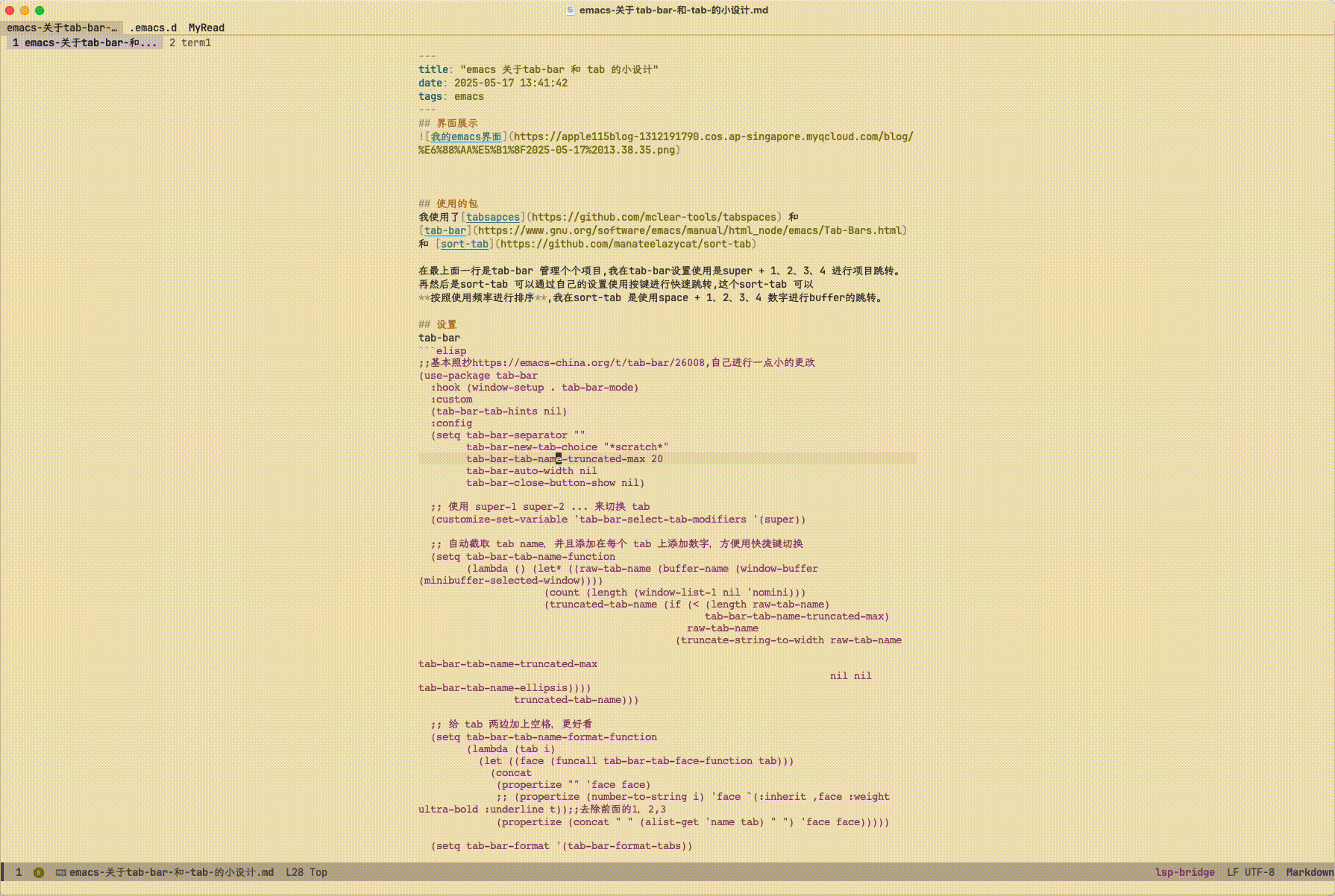Follow the tab-bar manual link
Image resolution: width=1335 pixels, height=896 pixels.
445,230
